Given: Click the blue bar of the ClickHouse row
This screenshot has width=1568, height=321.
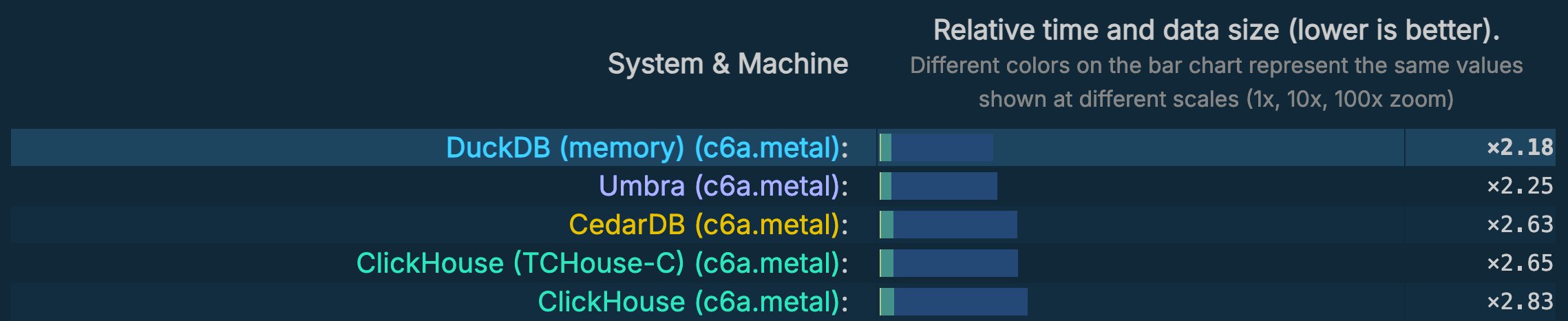Looking at the screenshot, I should [x=961, y=302].
